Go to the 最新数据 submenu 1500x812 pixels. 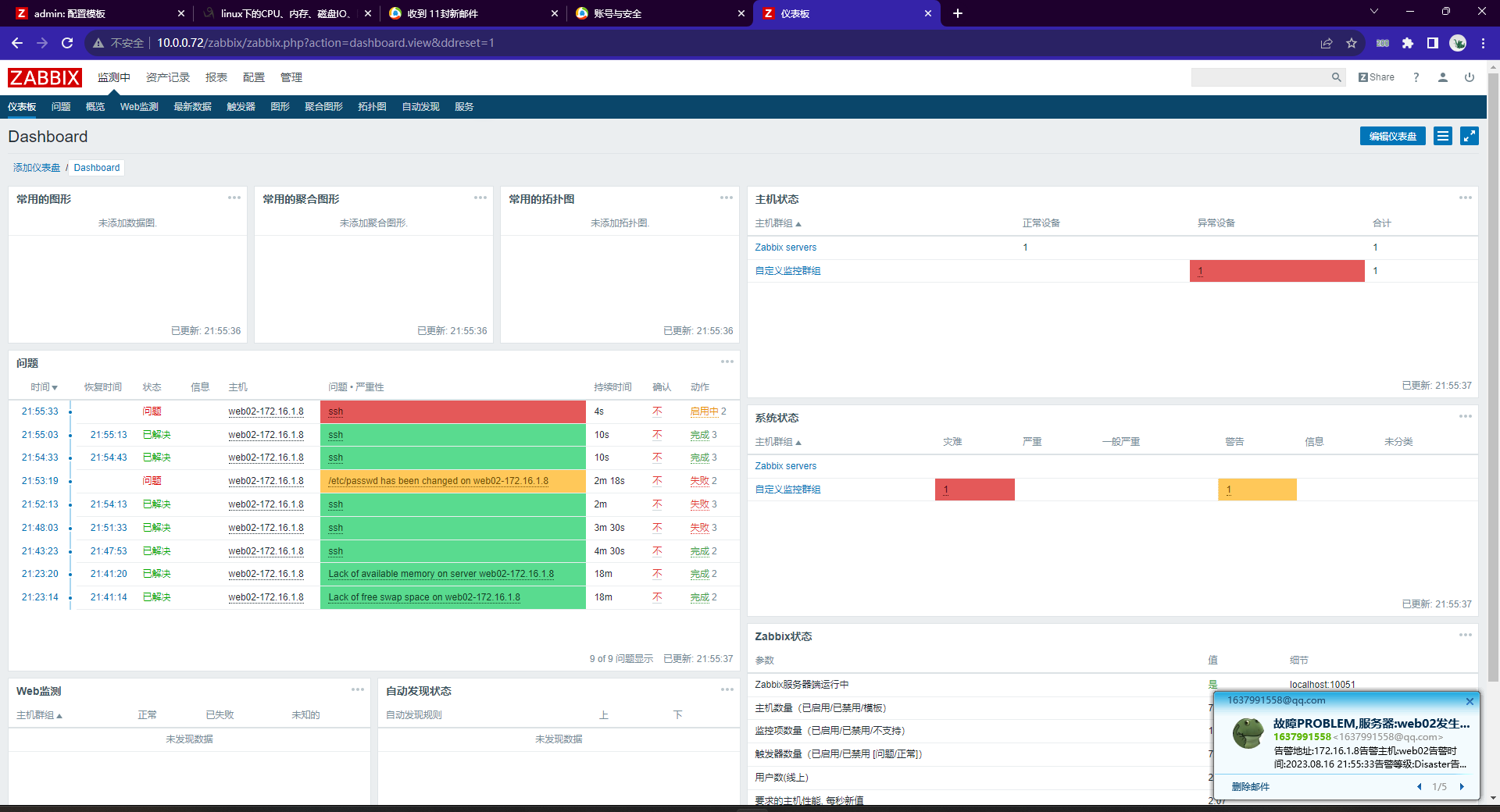pyautogui.click(x=192, y=107)
